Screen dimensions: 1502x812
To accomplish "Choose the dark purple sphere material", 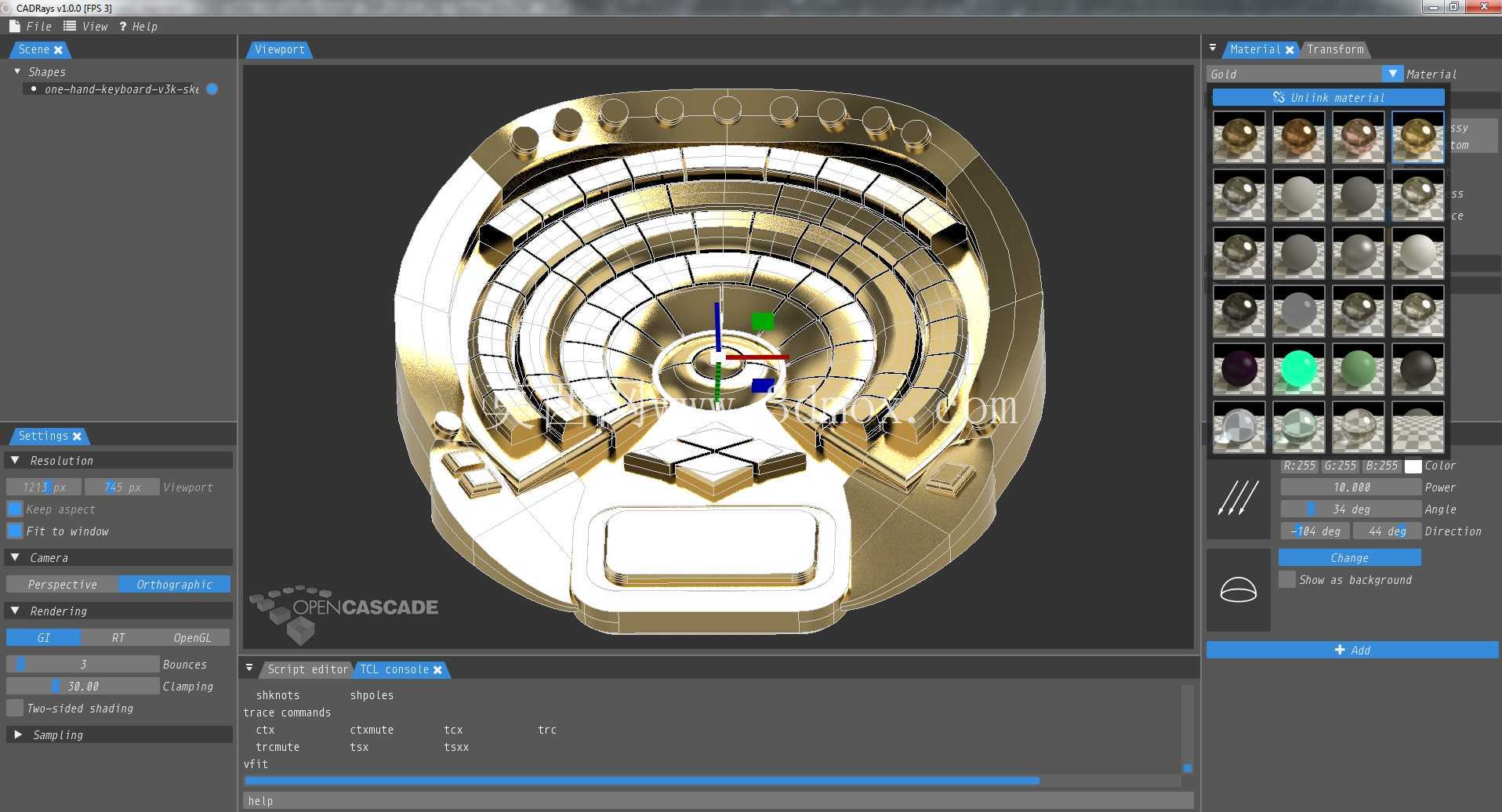I will click(x=1239, y=369).
